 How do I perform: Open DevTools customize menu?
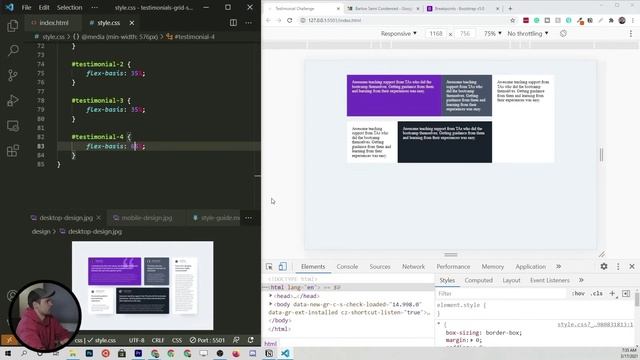618,266
